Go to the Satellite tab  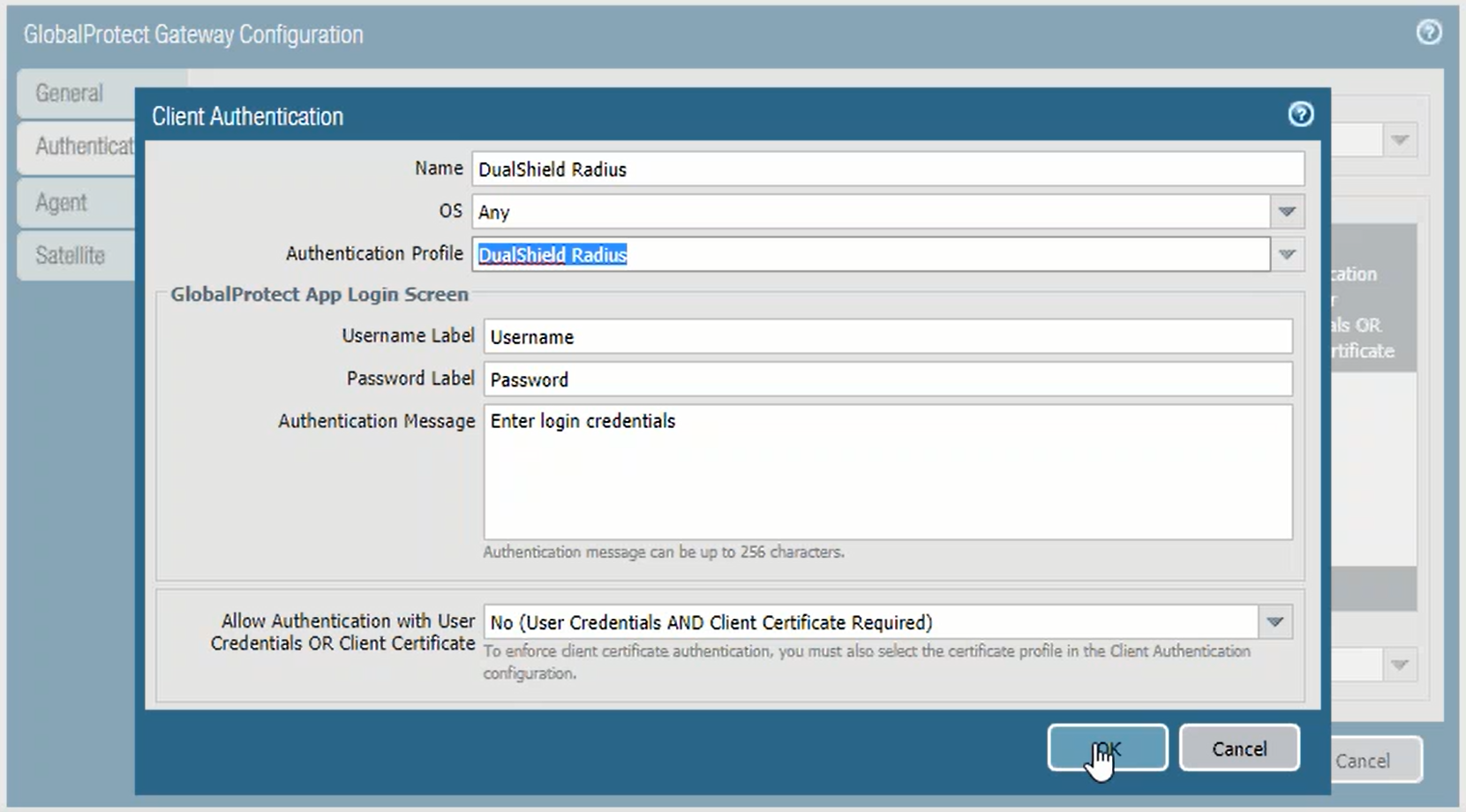[72, 256]
